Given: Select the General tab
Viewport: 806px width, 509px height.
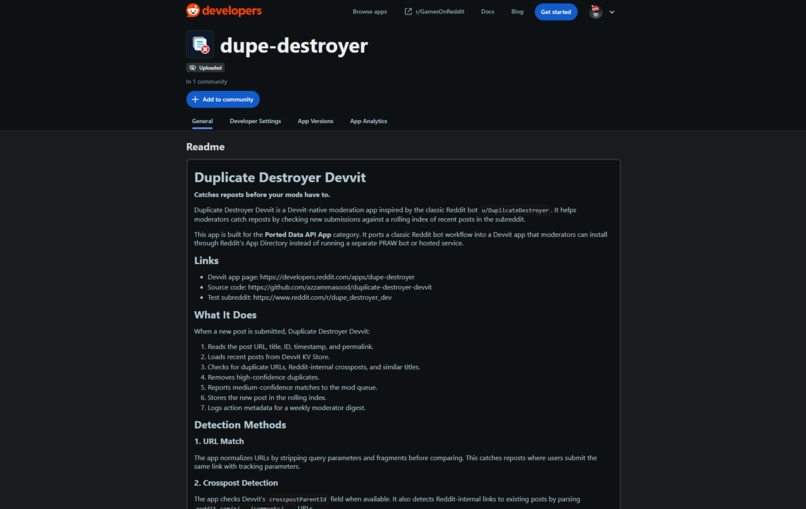Looking at the screenshot, I should click(x=202, y=121).
